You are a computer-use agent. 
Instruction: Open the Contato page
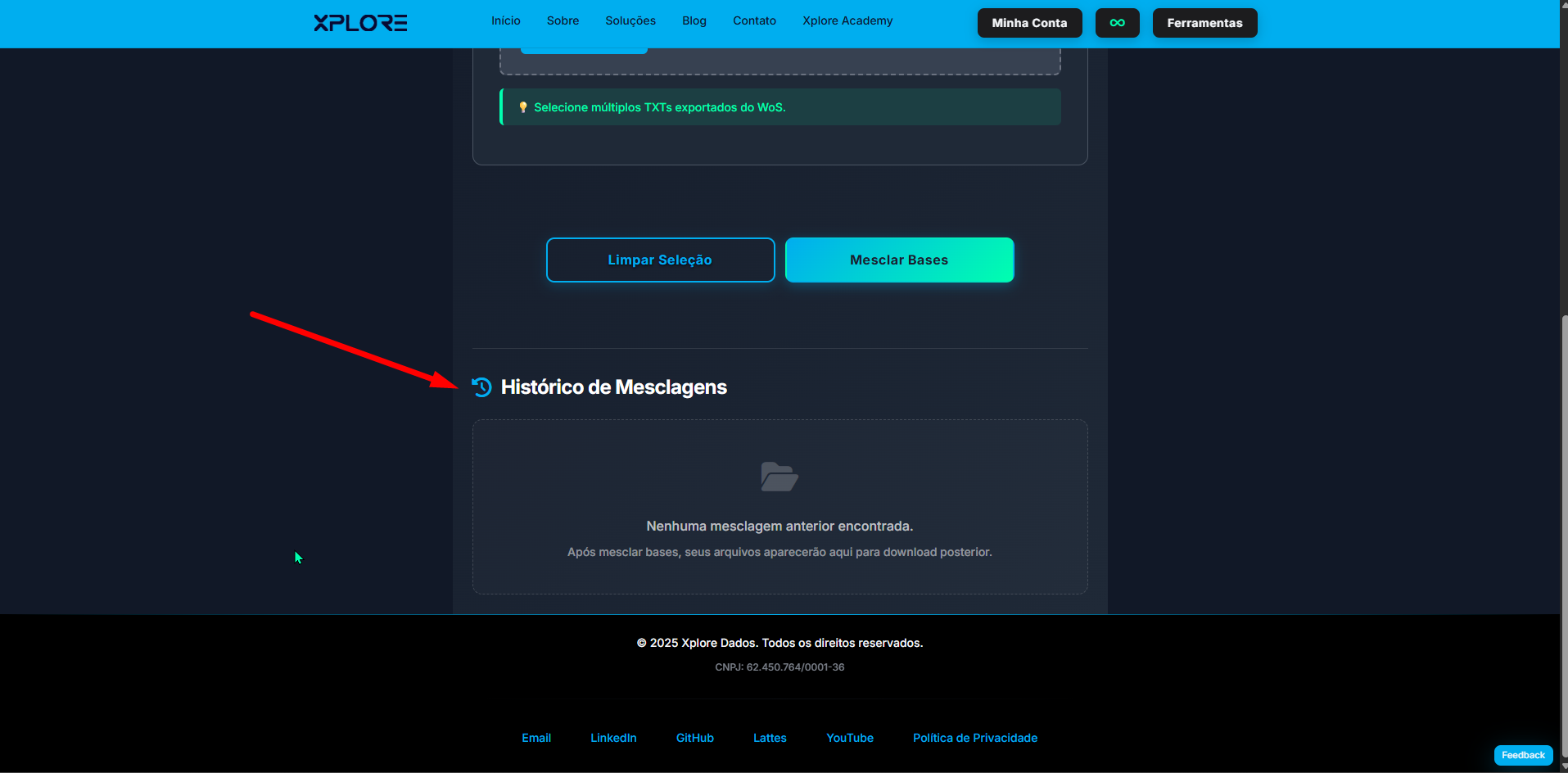[754, 21]
